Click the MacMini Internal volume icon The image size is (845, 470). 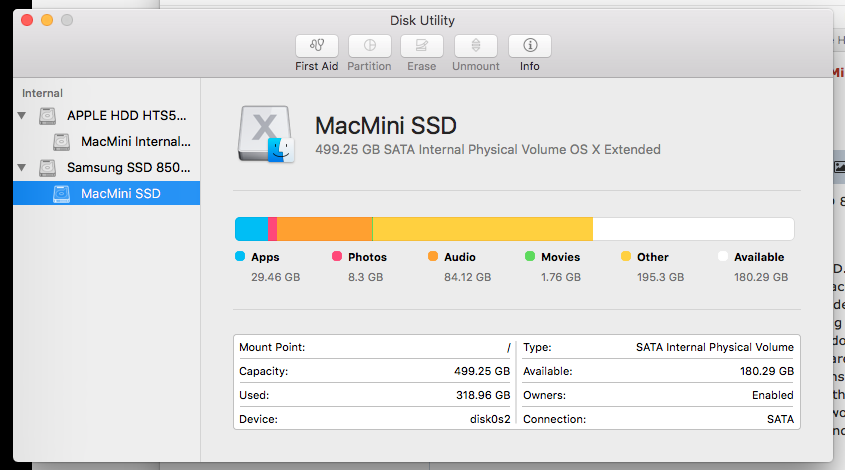(x=61, y=142)
